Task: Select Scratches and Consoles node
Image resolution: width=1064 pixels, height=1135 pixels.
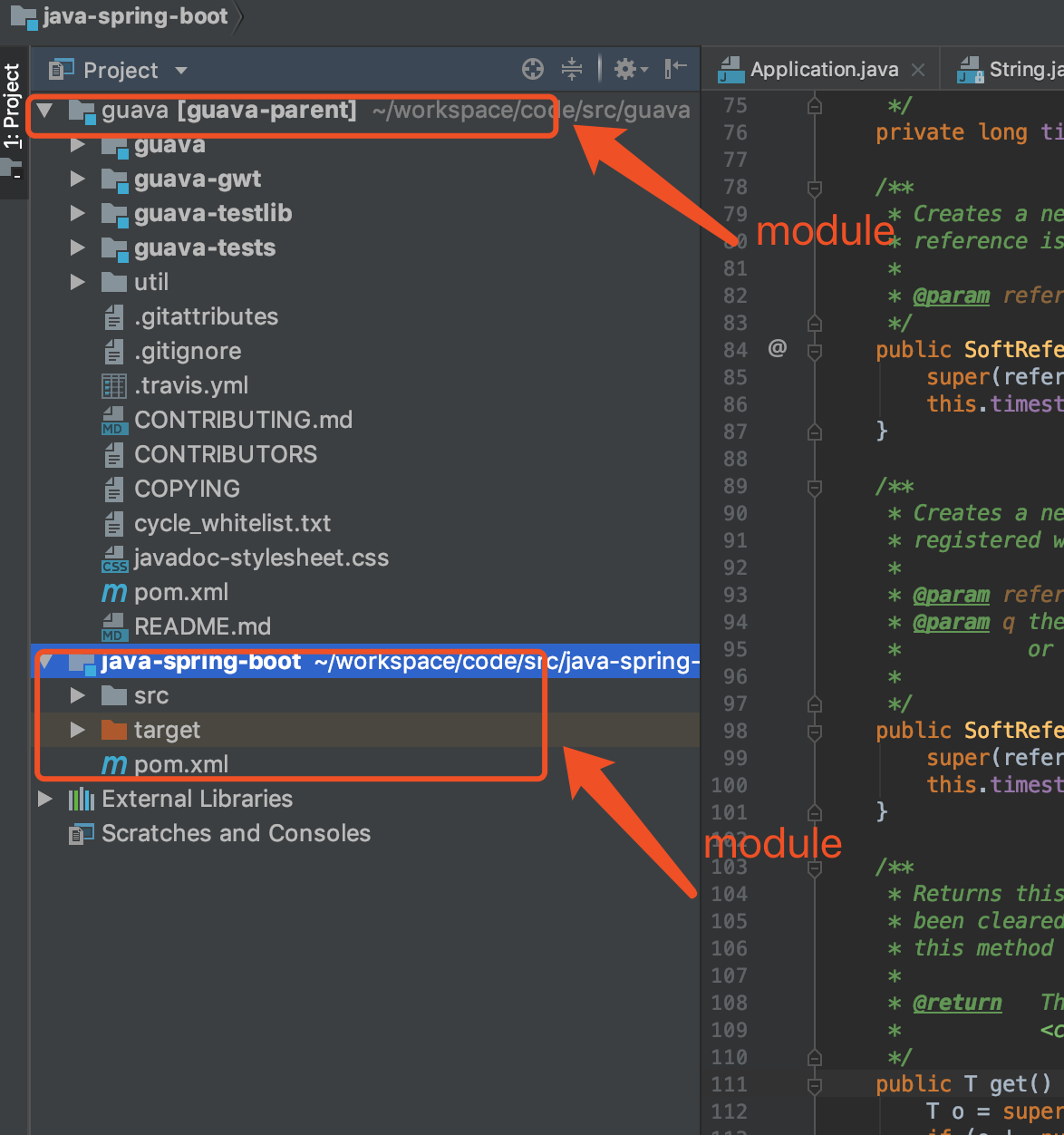Action: tap(236, 833)
